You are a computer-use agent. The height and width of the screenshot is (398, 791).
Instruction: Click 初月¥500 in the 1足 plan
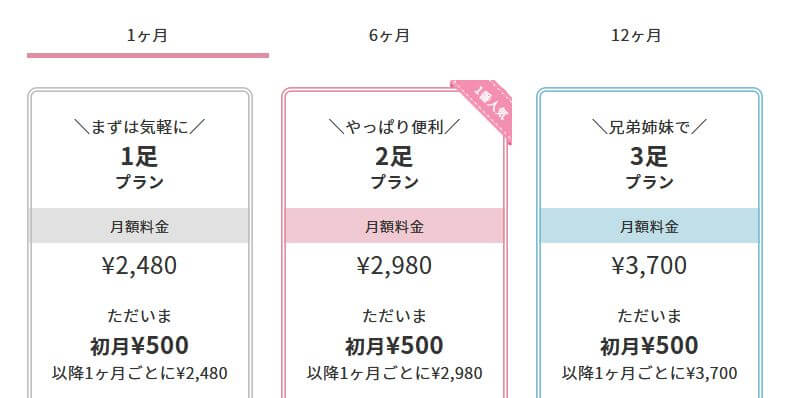click(139, 346)
